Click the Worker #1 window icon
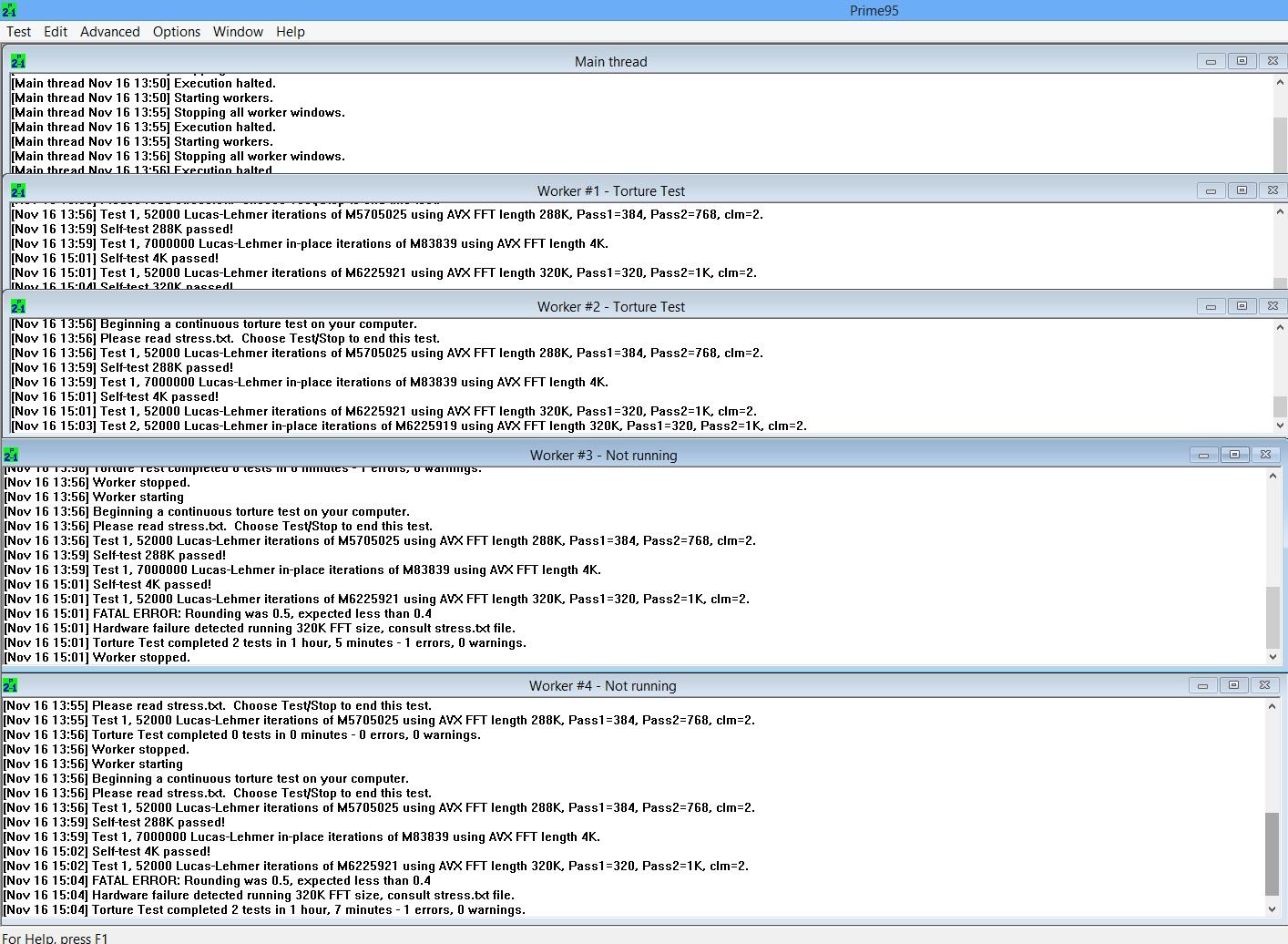The height and width of the screenshot is (944, 1288). 18,190
